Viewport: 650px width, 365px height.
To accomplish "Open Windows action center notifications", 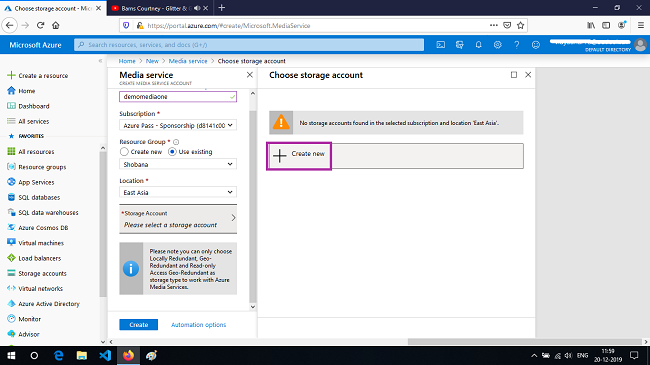I will (x=634, y=355).
